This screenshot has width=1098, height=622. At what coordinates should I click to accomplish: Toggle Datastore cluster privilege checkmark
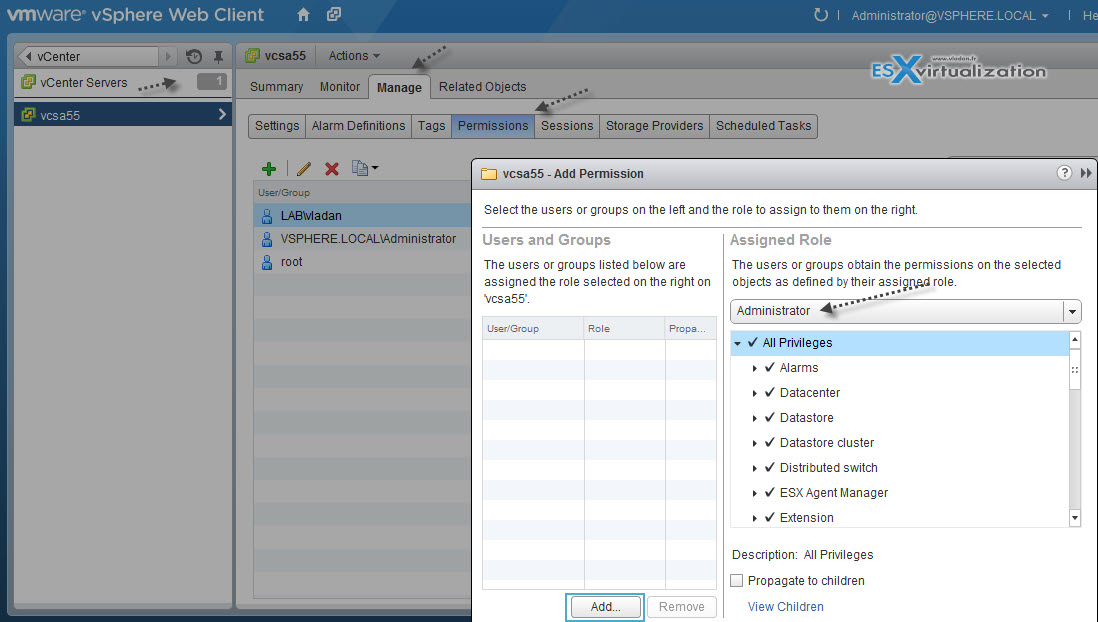point(770,443)
